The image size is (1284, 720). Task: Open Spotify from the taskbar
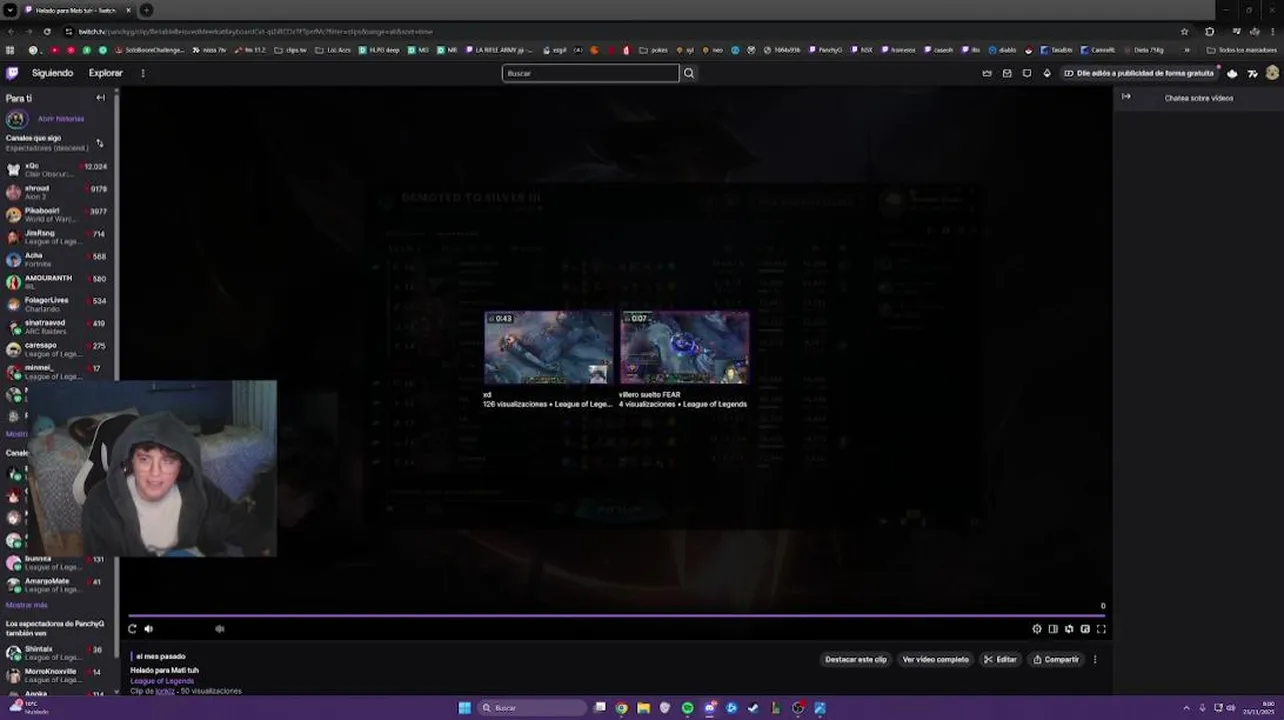pos(687,708)
